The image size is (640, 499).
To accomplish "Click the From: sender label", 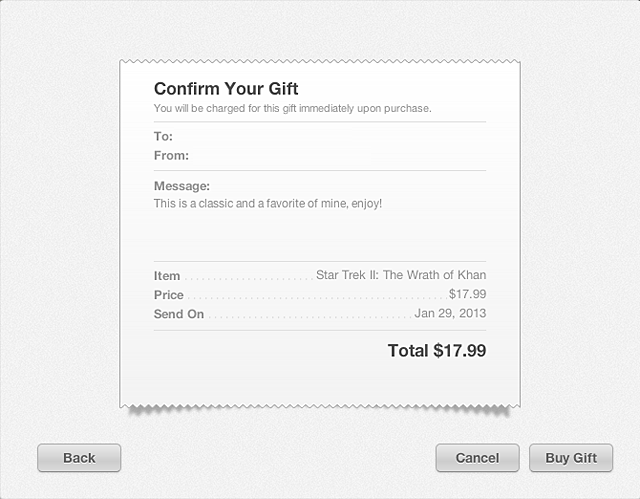I will (171, 155).
